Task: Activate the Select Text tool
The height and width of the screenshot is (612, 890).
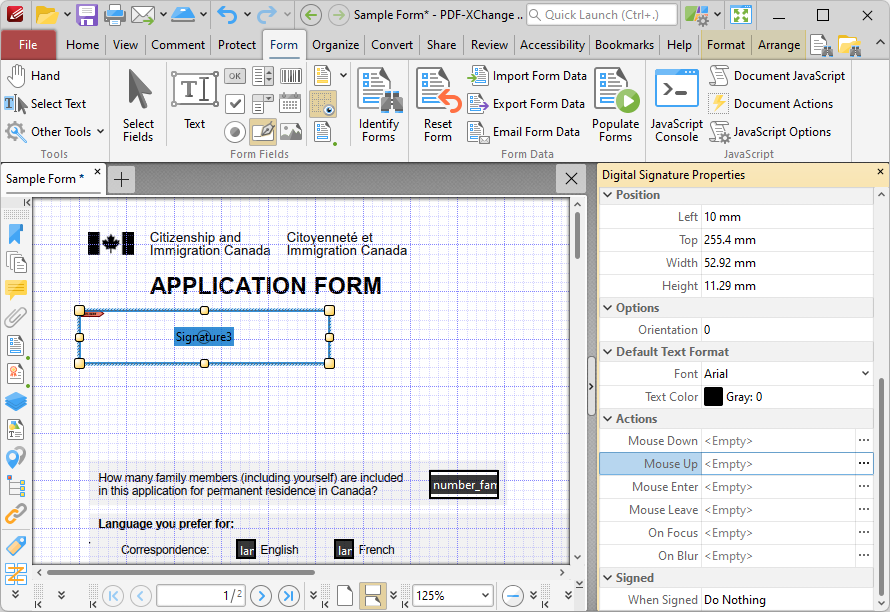Action: (x=45, y=104)
